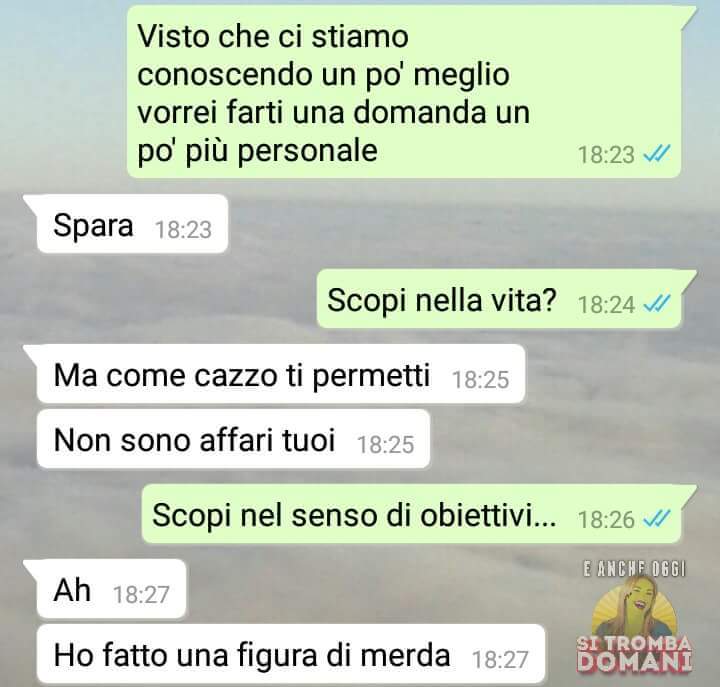
Task: Tap the 'Ah' message bubble
Action: coord(111,589)
